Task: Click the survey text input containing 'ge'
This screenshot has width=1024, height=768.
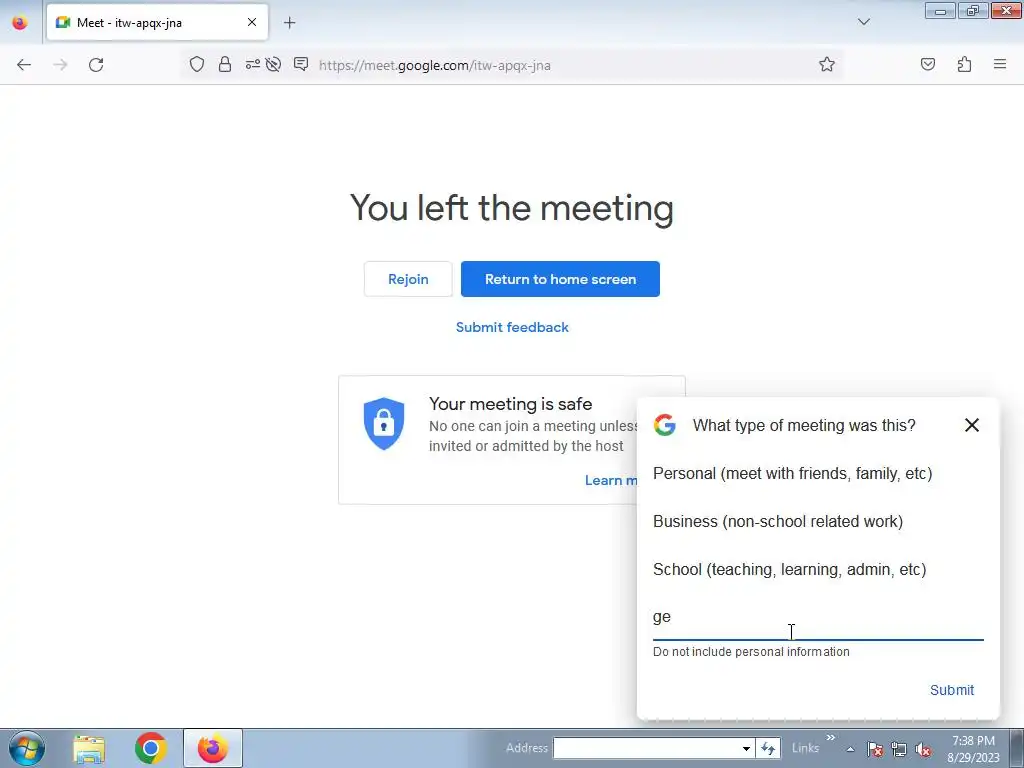Action: coord(818,618)
